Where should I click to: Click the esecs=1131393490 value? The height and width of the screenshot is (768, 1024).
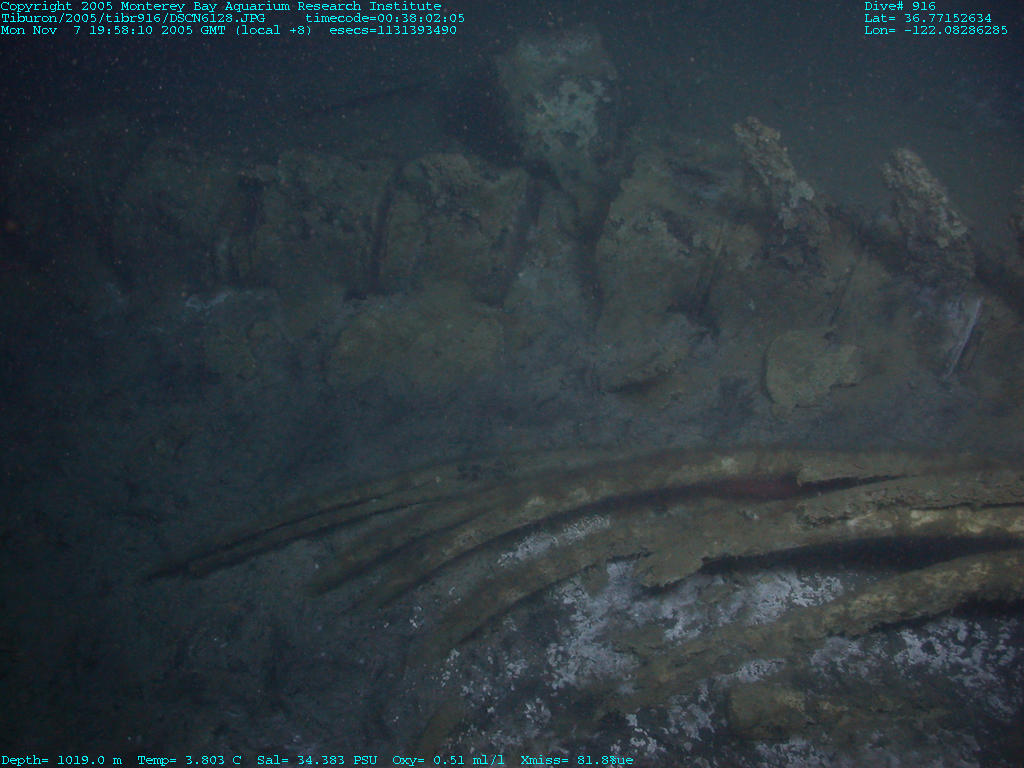393,30
